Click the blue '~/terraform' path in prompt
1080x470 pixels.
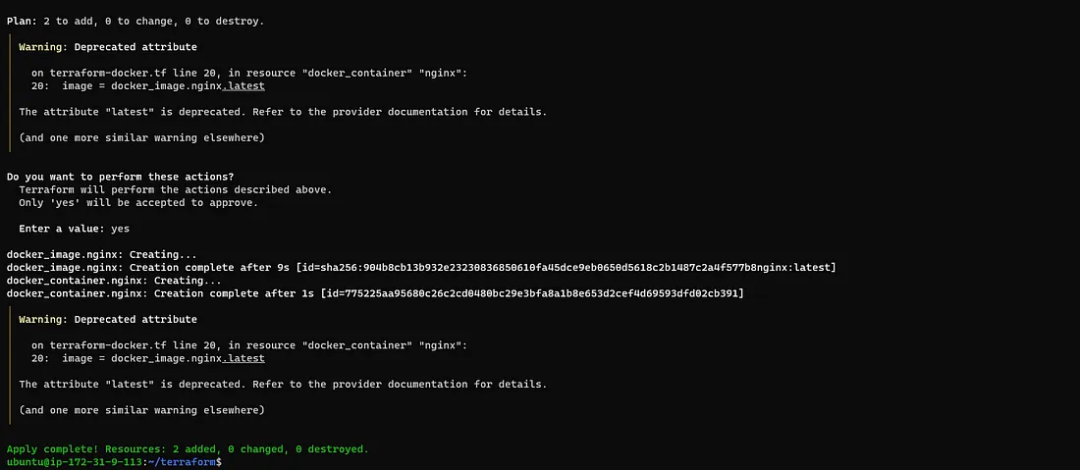(181, 462)
